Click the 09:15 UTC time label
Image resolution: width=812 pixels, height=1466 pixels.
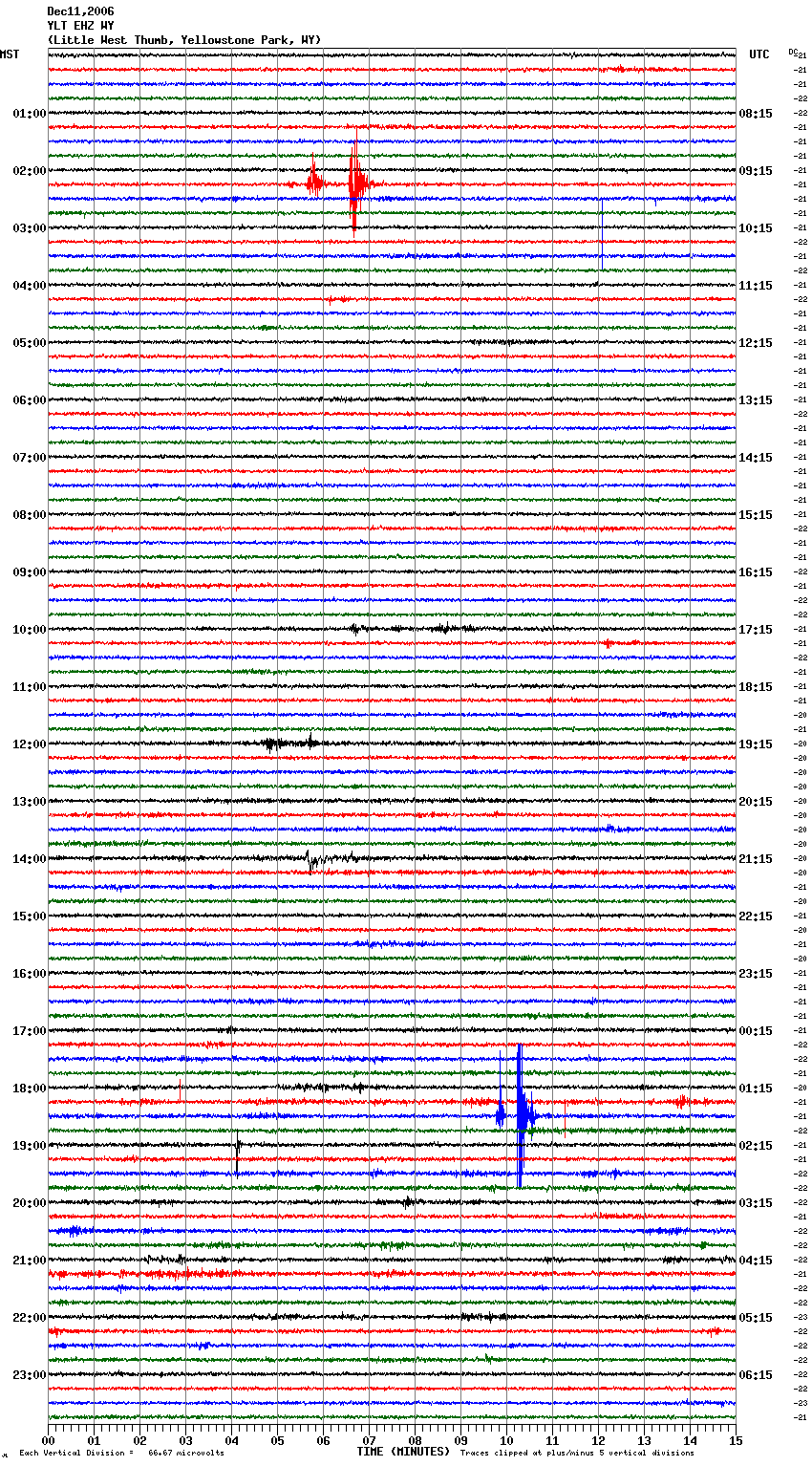point(756,171)
